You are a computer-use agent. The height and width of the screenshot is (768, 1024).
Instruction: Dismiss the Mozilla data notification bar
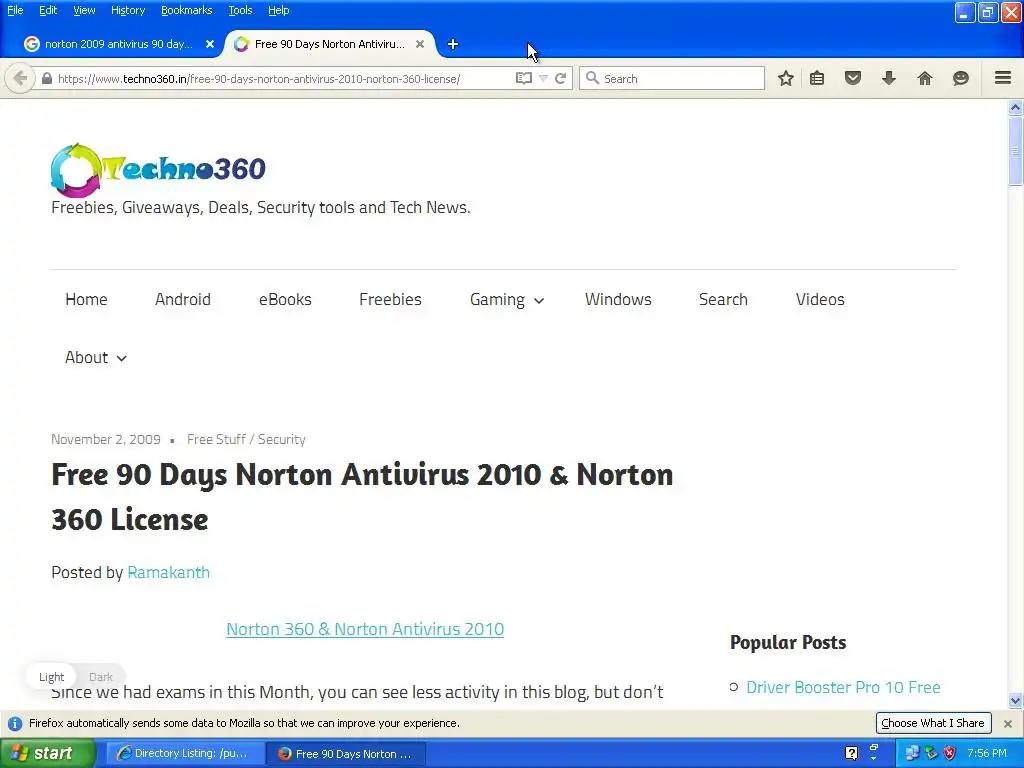point(1008,724)
